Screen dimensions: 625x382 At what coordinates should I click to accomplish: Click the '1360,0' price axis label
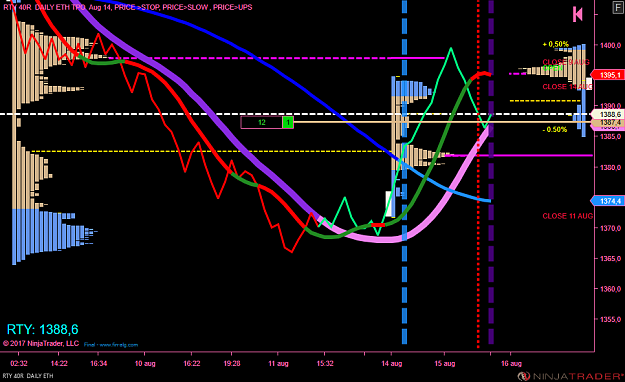[x=611, y=289]
